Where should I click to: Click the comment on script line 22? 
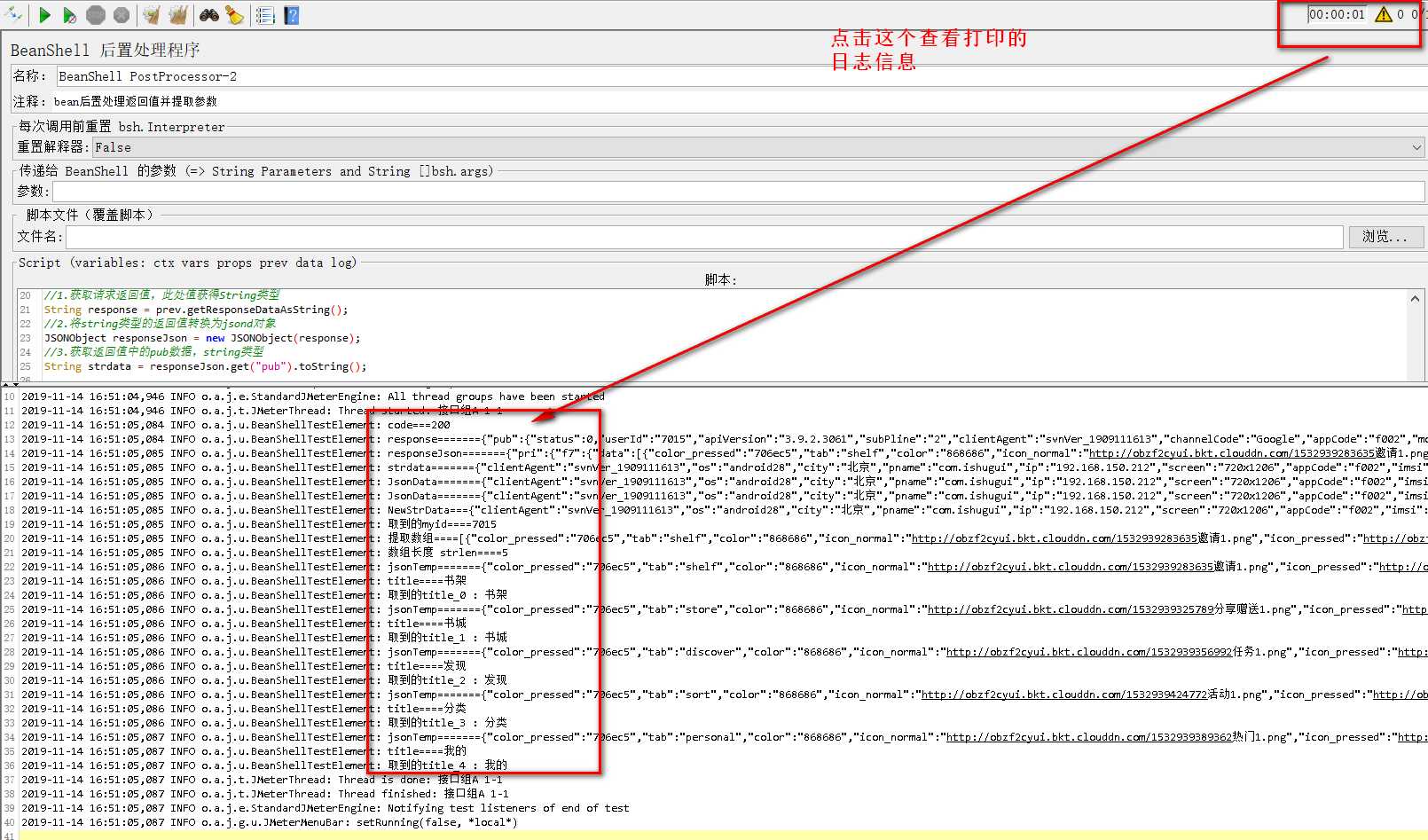pyautogui.click(x=160, y=324)
